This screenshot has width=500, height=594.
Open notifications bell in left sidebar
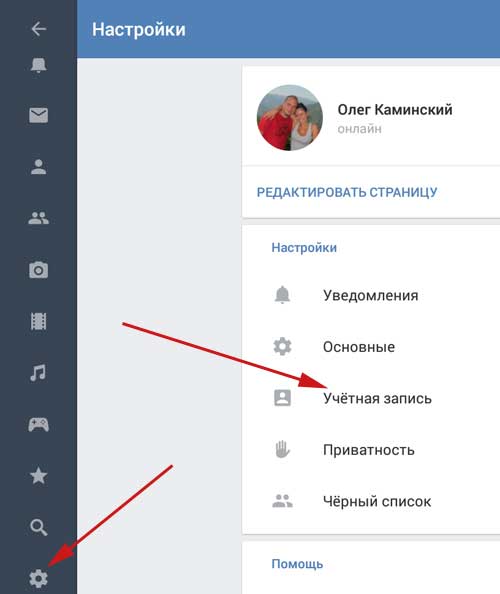39,65
